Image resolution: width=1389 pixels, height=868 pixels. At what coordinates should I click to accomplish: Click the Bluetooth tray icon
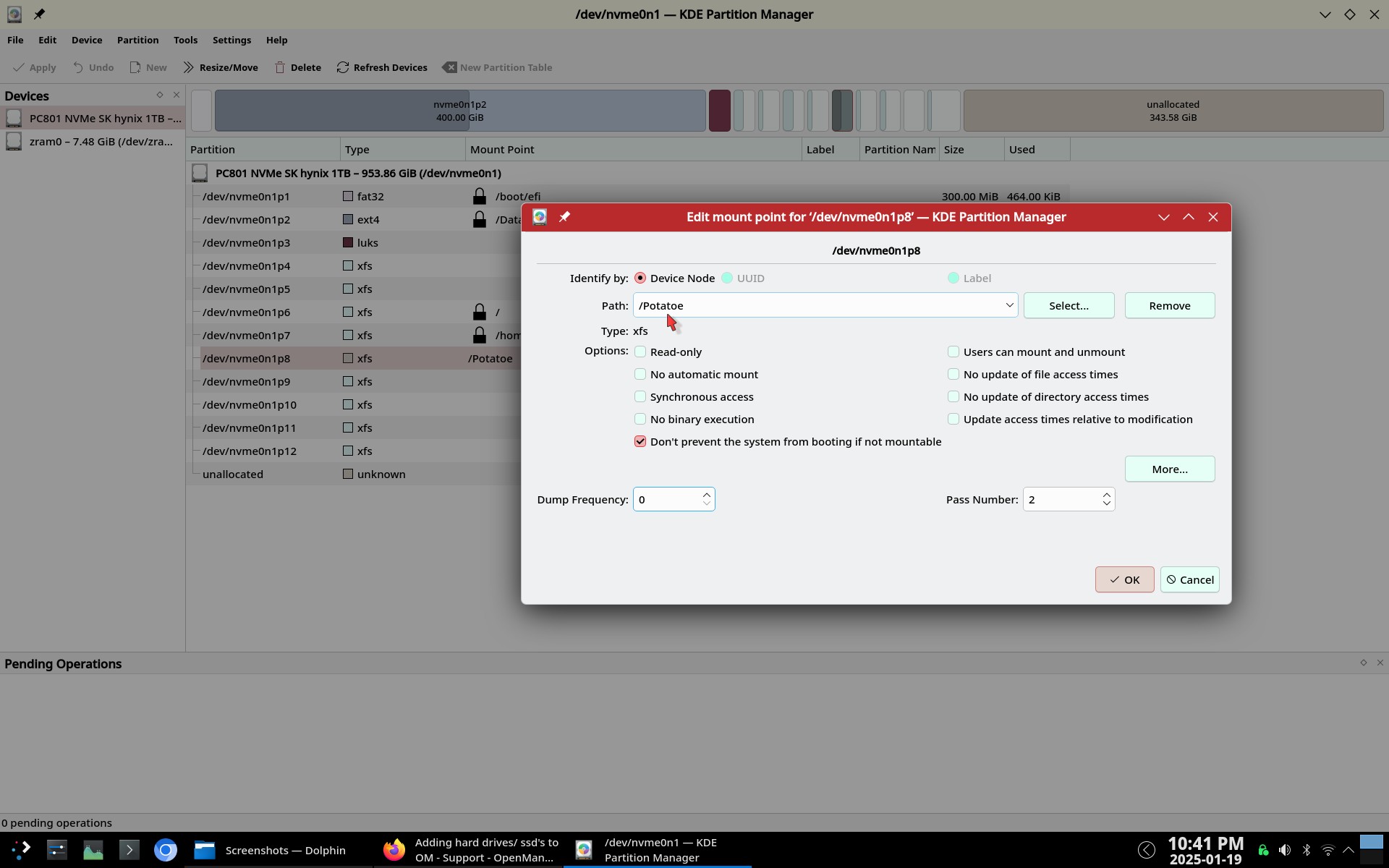tap(1307, 850)
